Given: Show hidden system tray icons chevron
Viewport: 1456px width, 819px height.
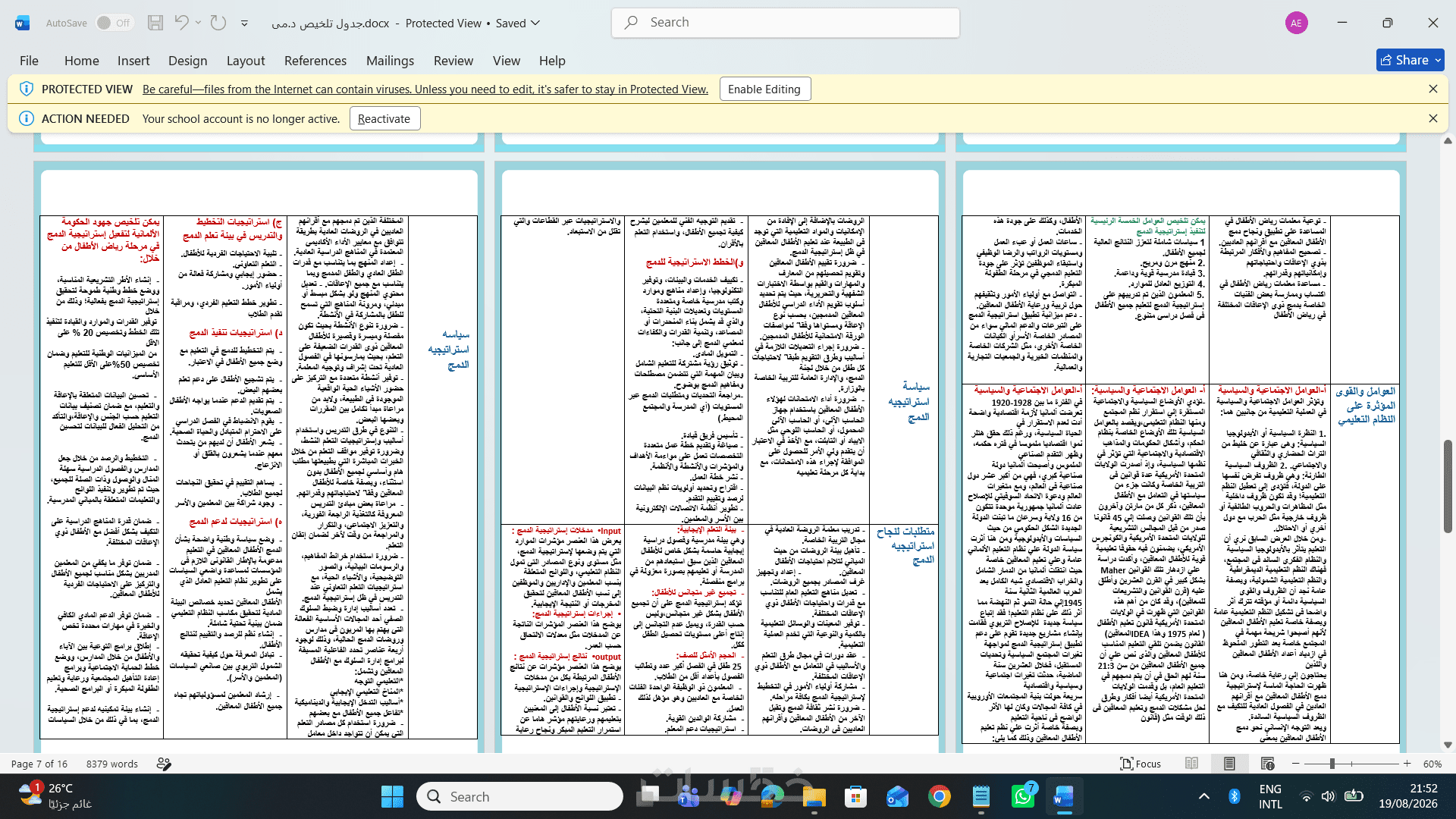Looking at the screenshot, I should tap(1204, 796).
